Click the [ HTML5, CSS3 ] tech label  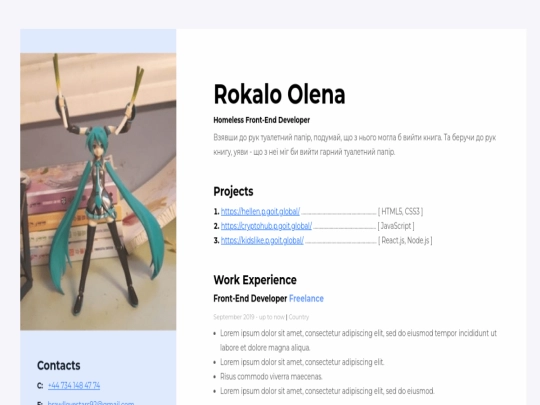401,211
